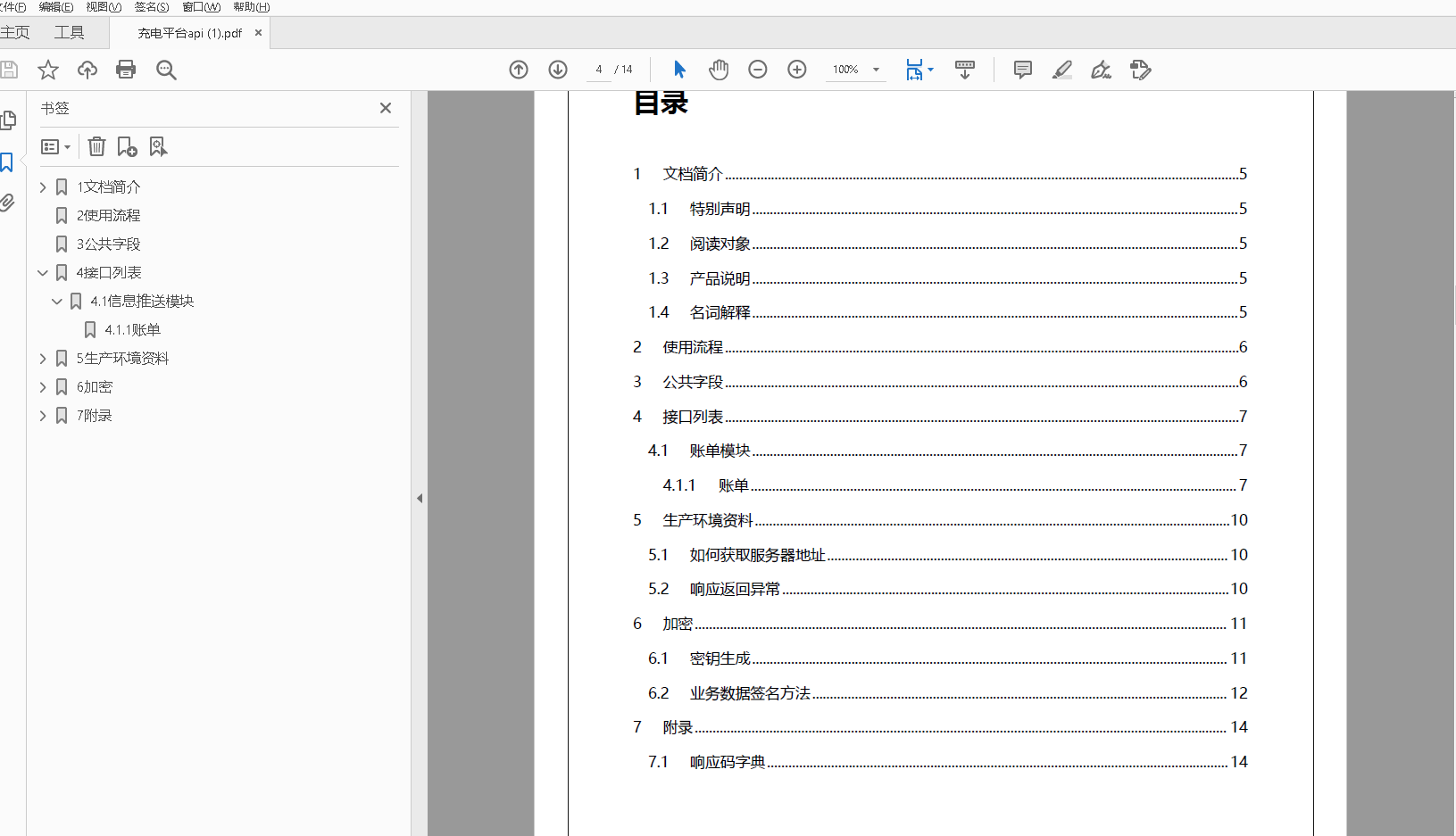Open the zoom level 100% dropdown
This screenshot has width=1456, height=836.
tap(876, 70)
